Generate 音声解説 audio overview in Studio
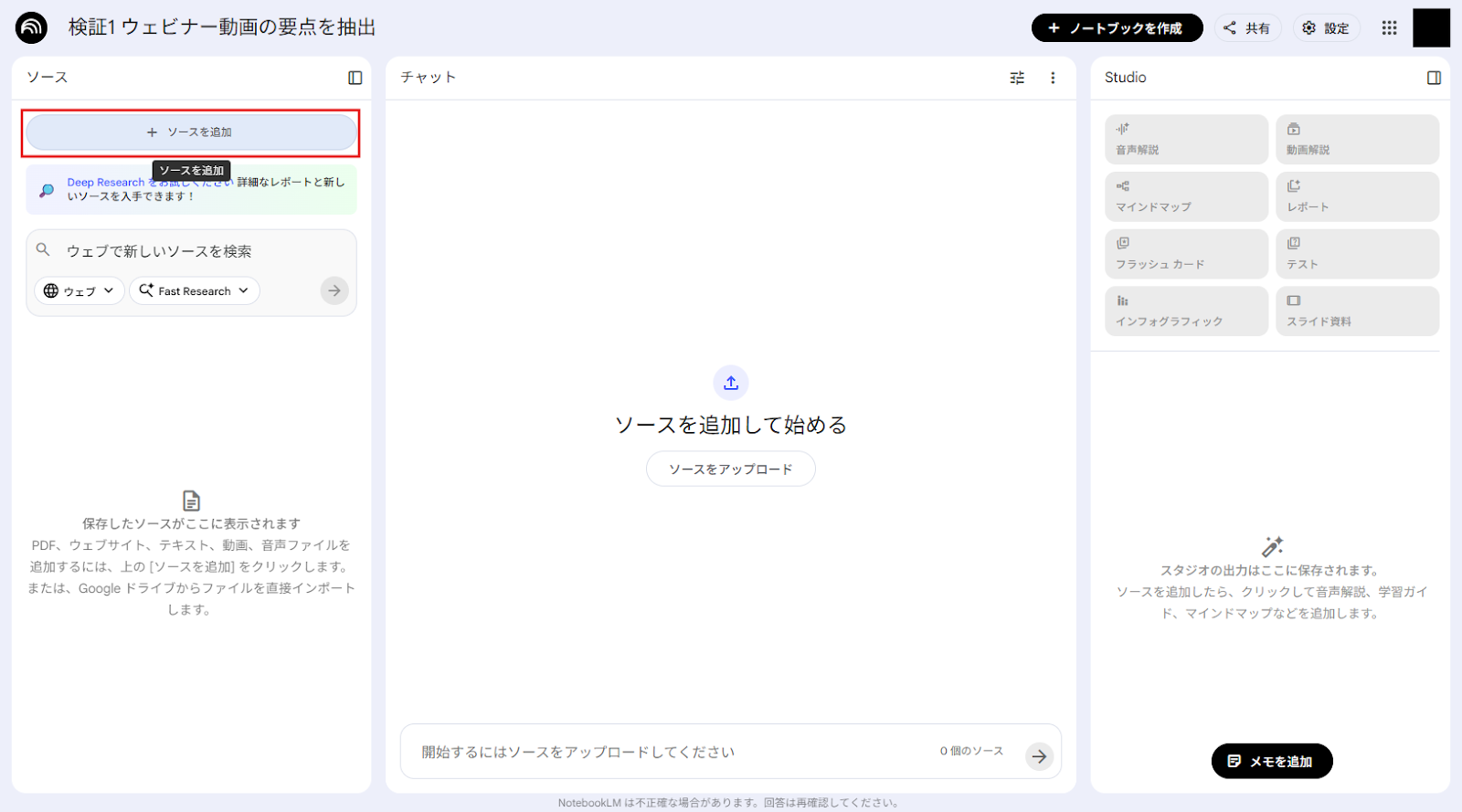This screenshot has height=812, width=1462. point(1186,139)
